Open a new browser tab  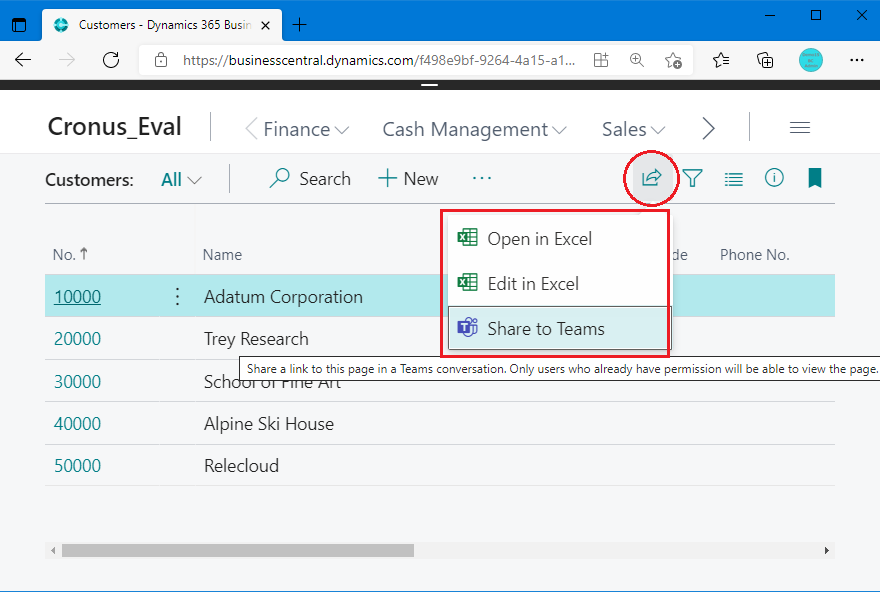coord(300,25)
